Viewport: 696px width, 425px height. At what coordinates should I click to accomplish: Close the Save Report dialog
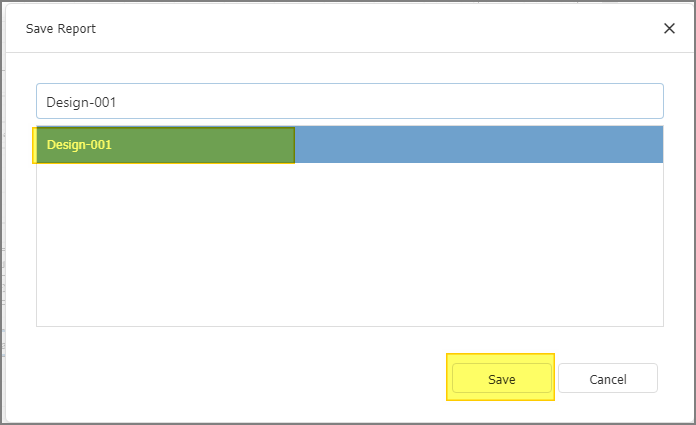[669, 28]
